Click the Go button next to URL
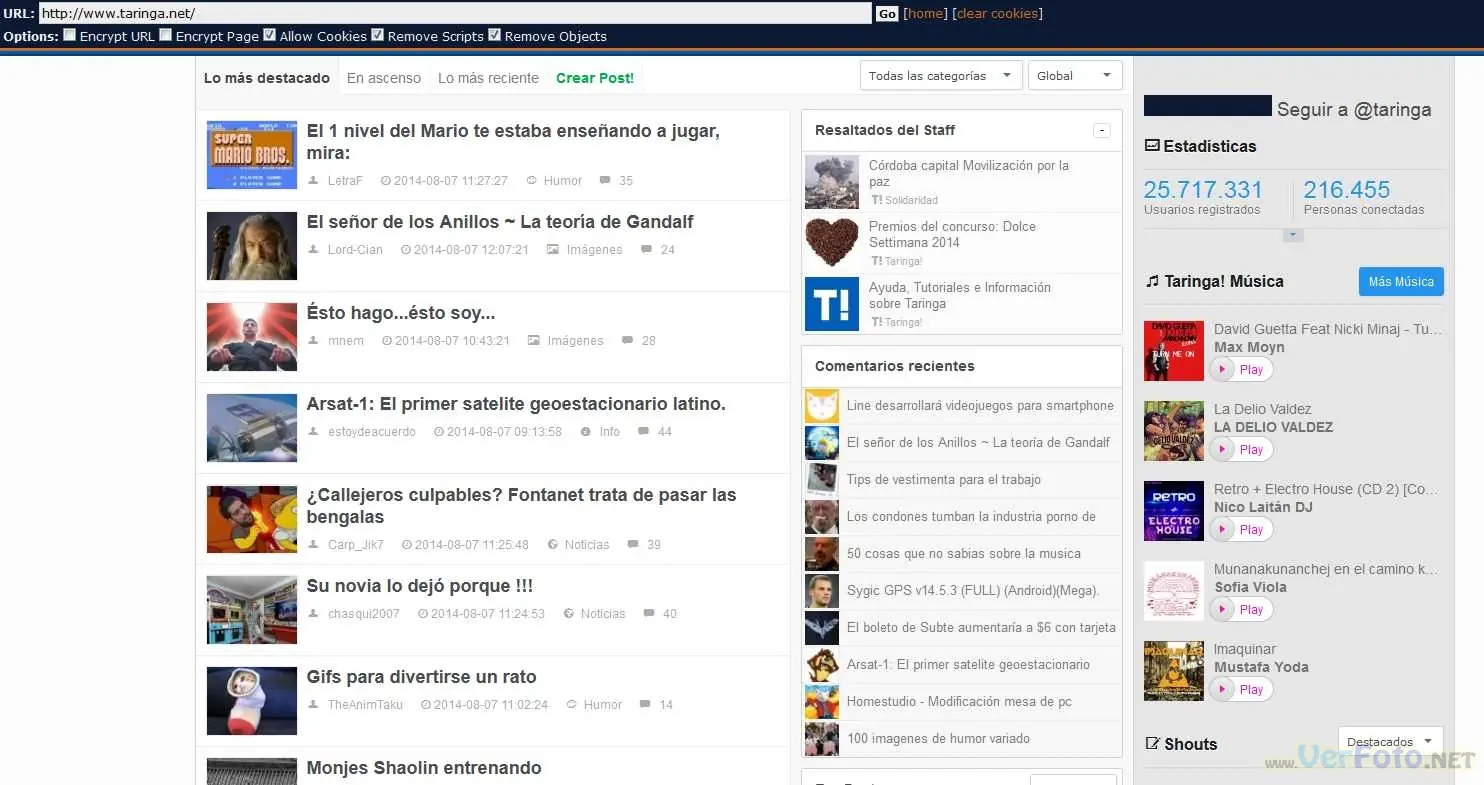The image size is (1484, 785). pos(887,14)
